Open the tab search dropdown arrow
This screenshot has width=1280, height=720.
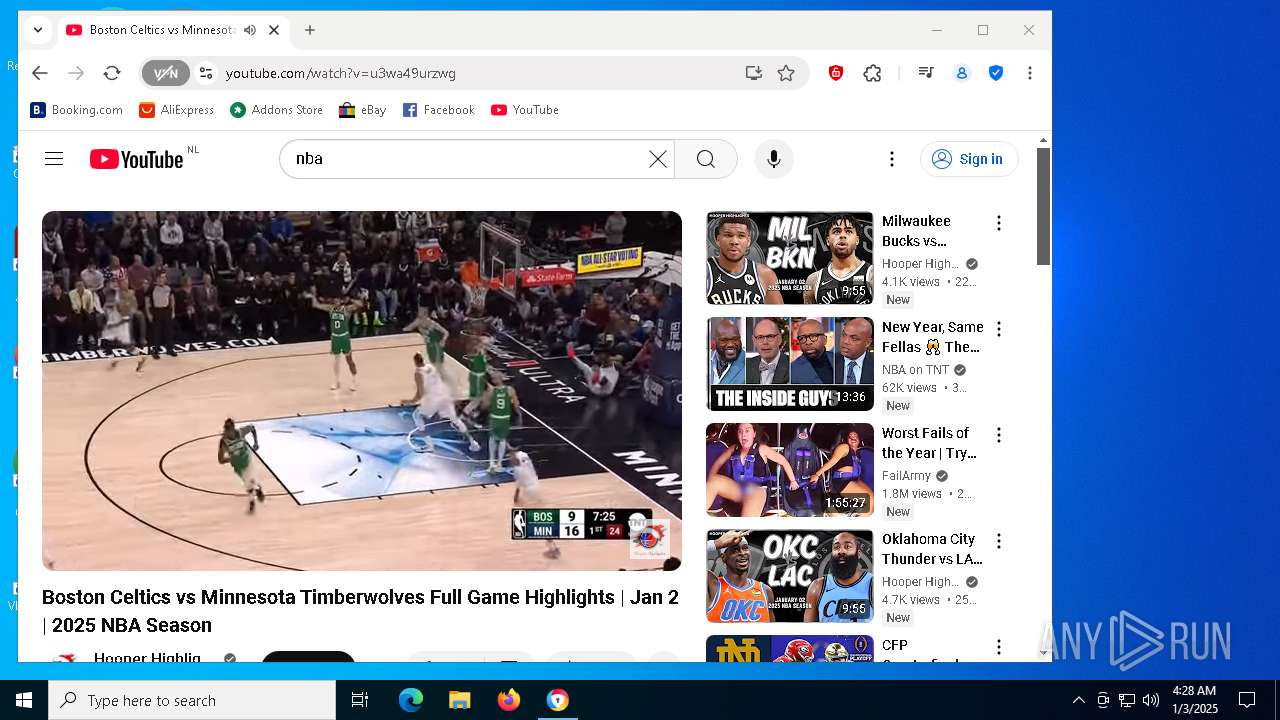tap(38, 30)
